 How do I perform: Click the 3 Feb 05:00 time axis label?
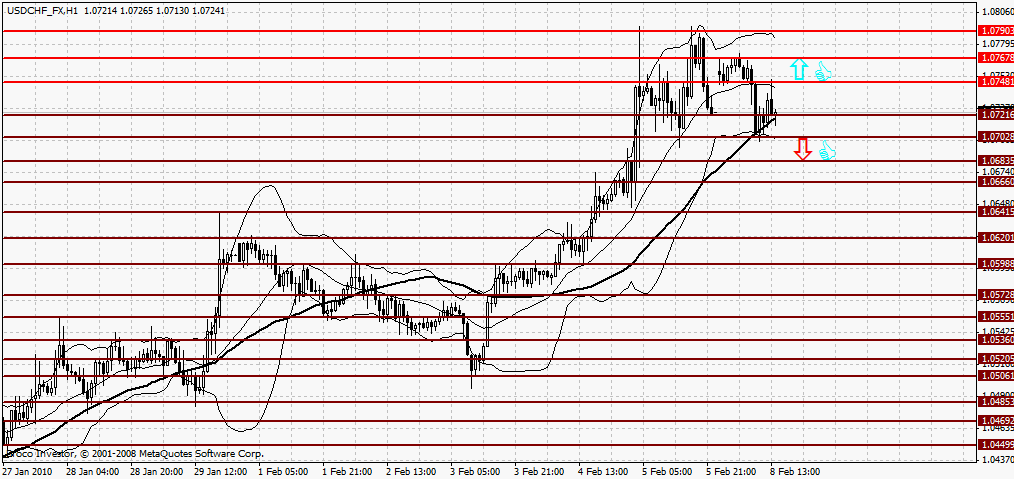click(473, 472)
